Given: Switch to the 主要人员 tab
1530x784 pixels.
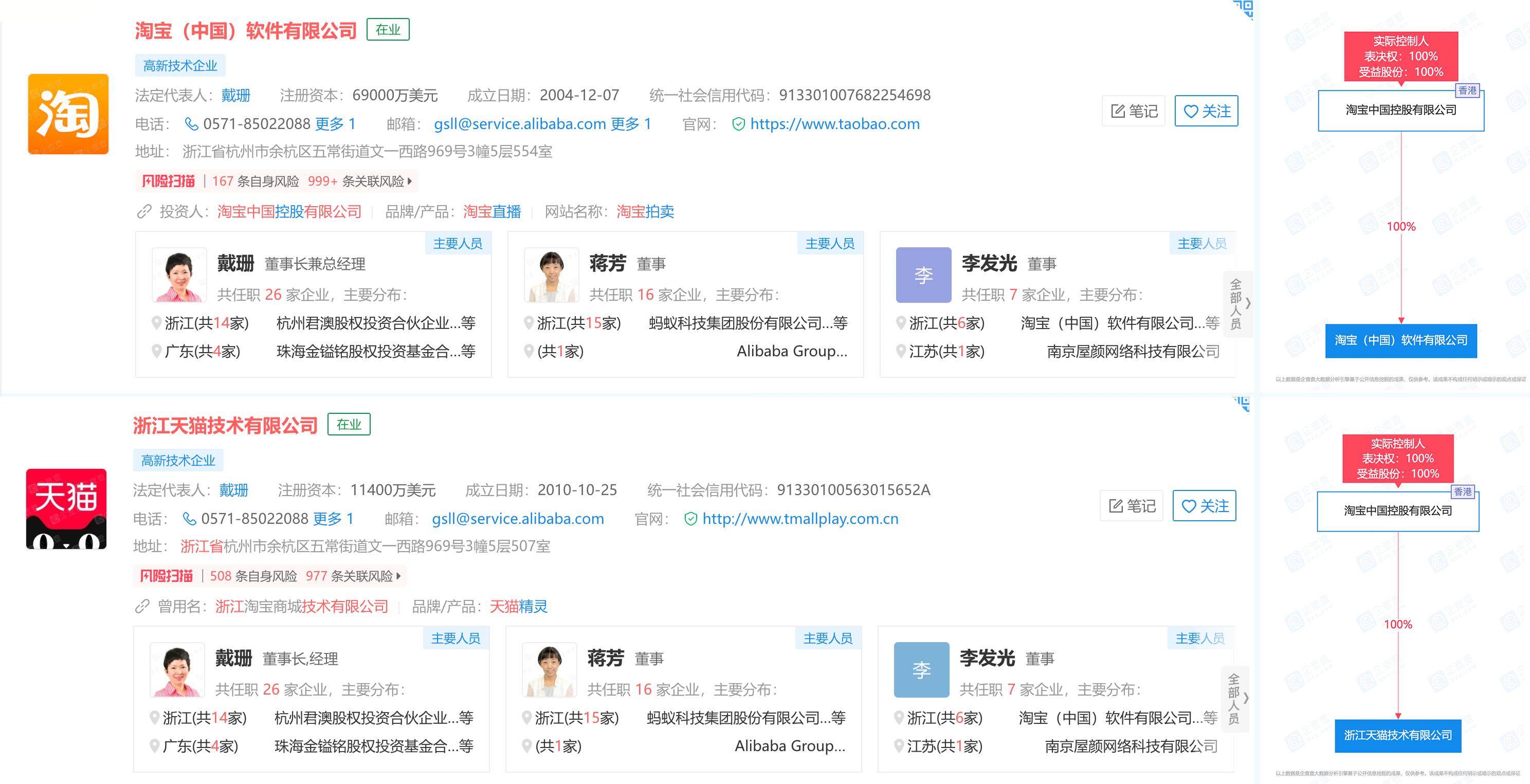Looking at the screenshot, I should [x=458, y=243].
